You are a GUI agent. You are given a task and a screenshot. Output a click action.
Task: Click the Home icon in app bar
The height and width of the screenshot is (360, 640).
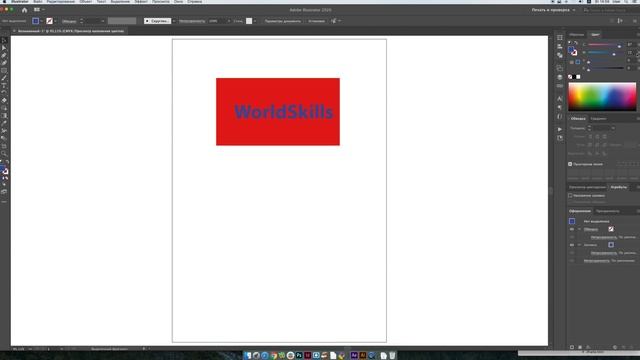[24, 10]
